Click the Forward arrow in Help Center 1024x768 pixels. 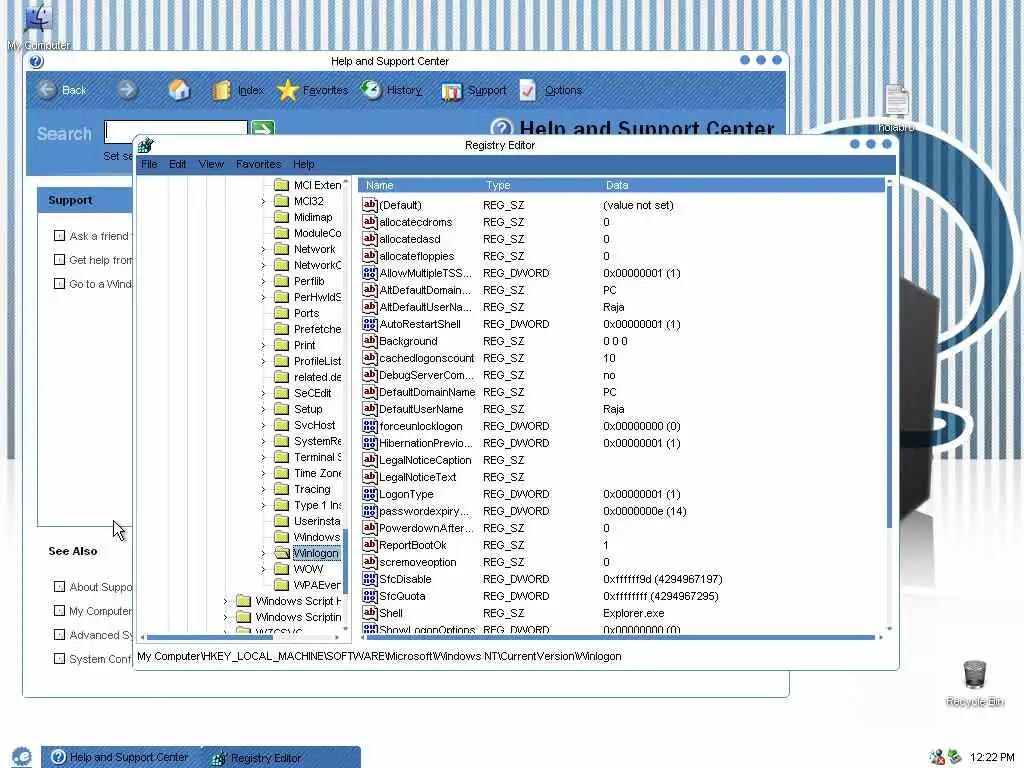127,89
